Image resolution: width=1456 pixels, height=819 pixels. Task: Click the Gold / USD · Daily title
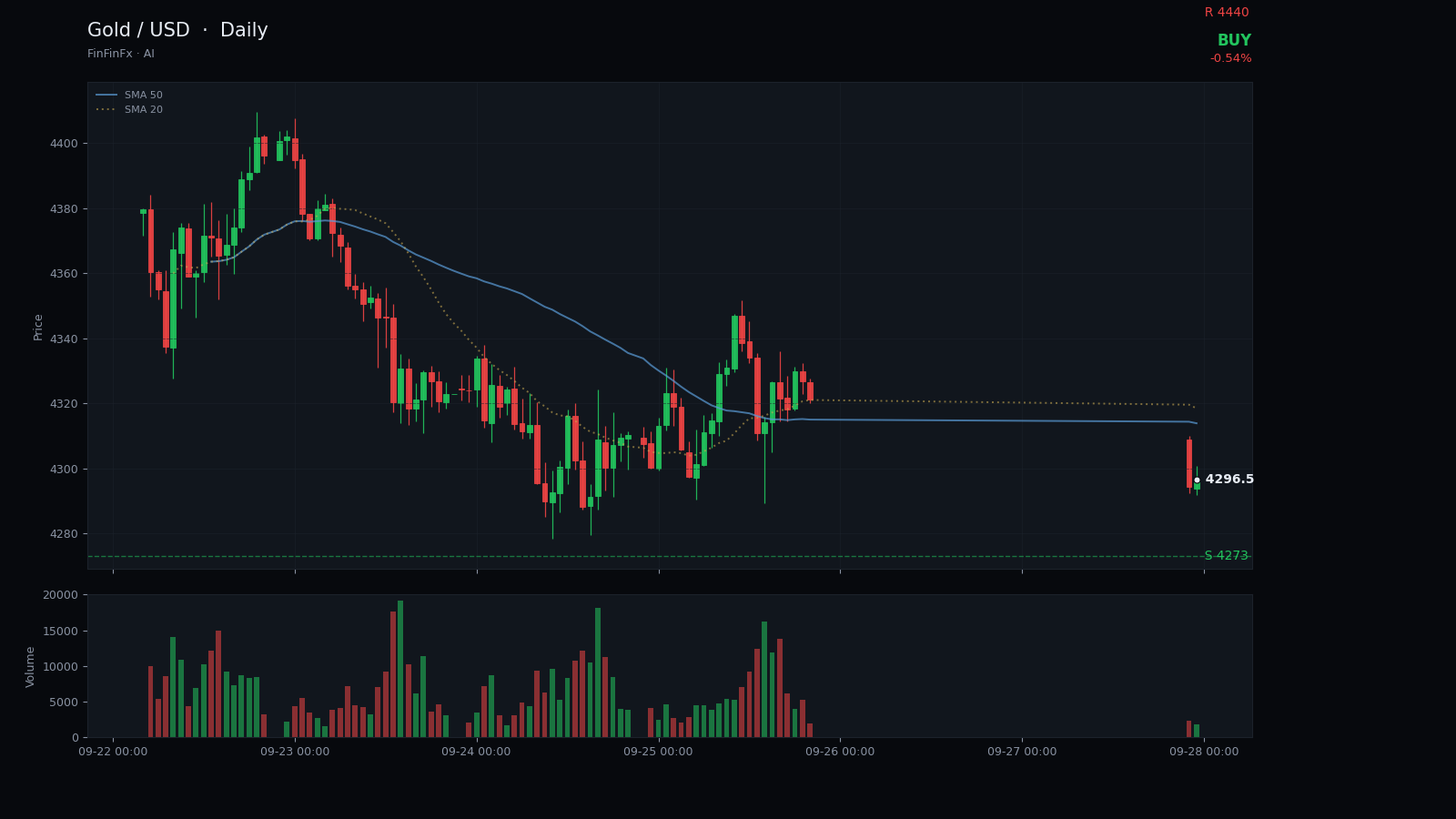(x=177, y=31)
